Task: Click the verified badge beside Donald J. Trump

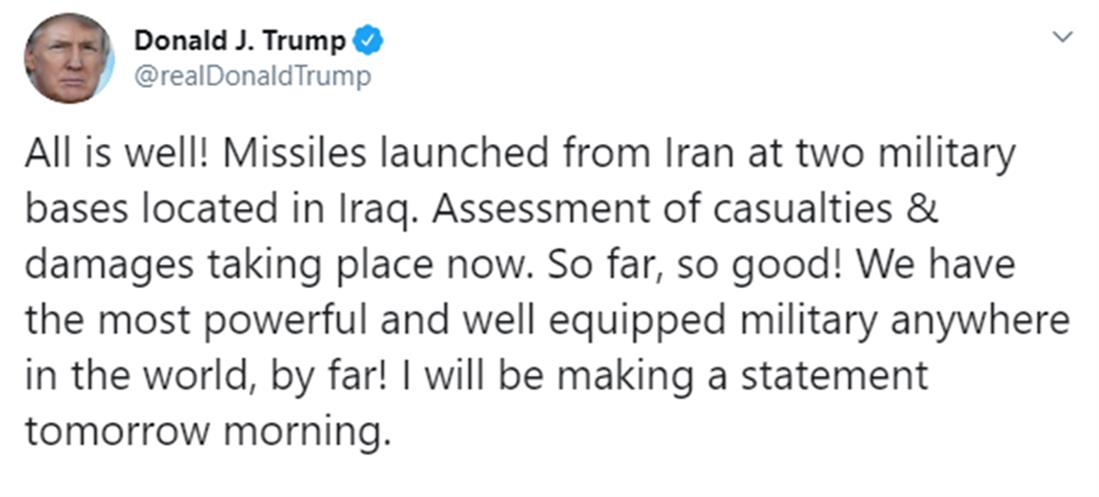Action: click(372, 41)
